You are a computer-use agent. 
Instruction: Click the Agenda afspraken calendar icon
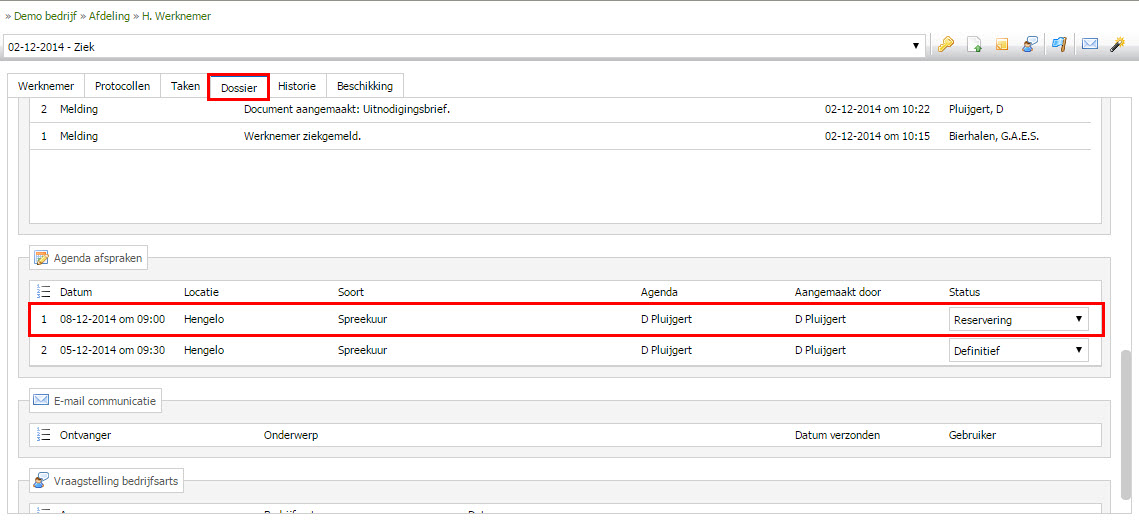pos(41,258)
